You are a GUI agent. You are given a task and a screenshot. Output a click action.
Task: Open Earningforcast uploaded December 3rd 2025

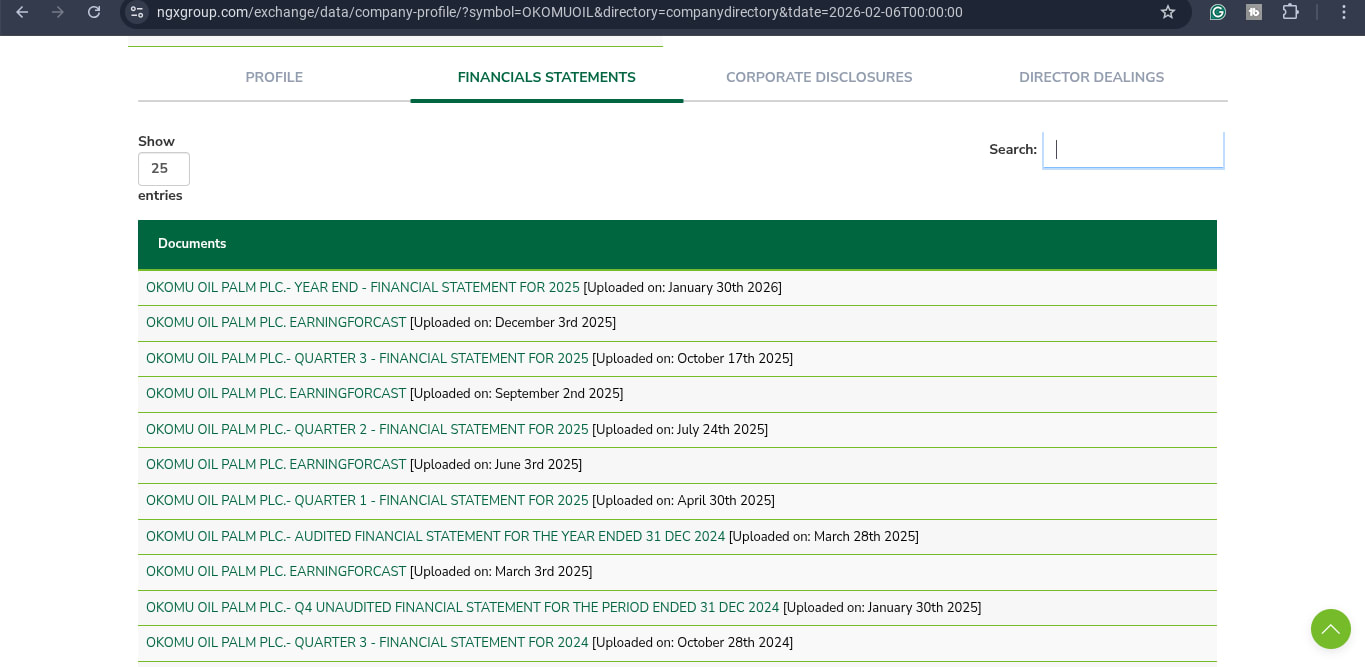[x=276, y=323]
